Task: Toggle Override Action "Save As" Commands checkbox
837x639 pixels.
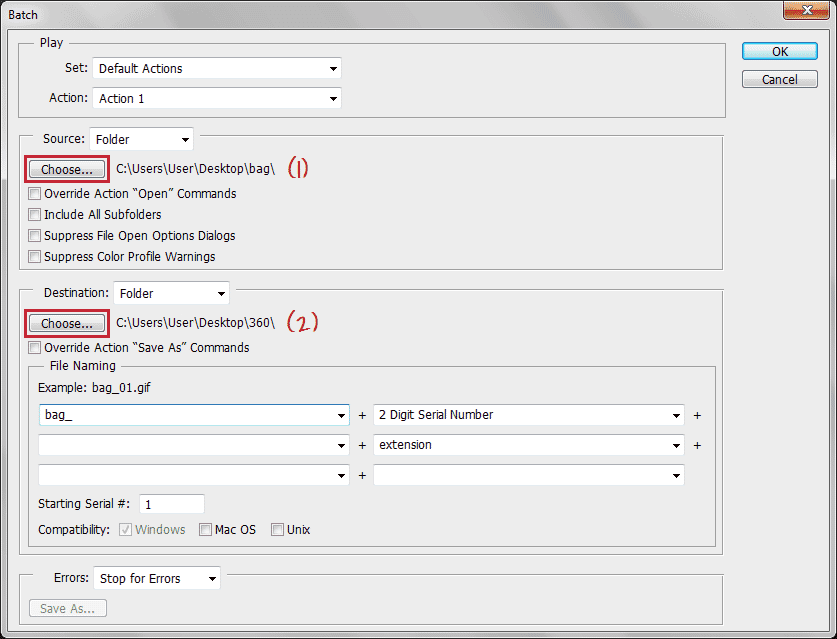Action: point(35,348)
